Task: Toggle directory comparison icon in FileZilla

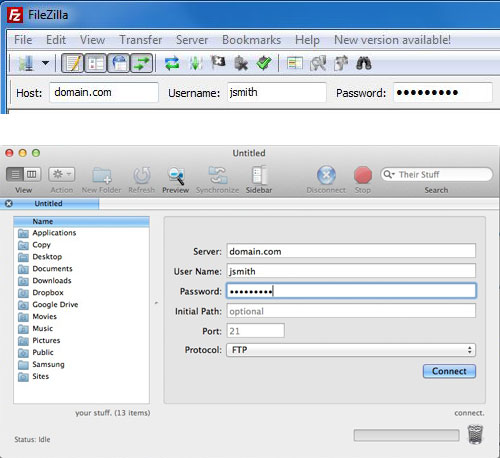Action: tap(318, 63)
